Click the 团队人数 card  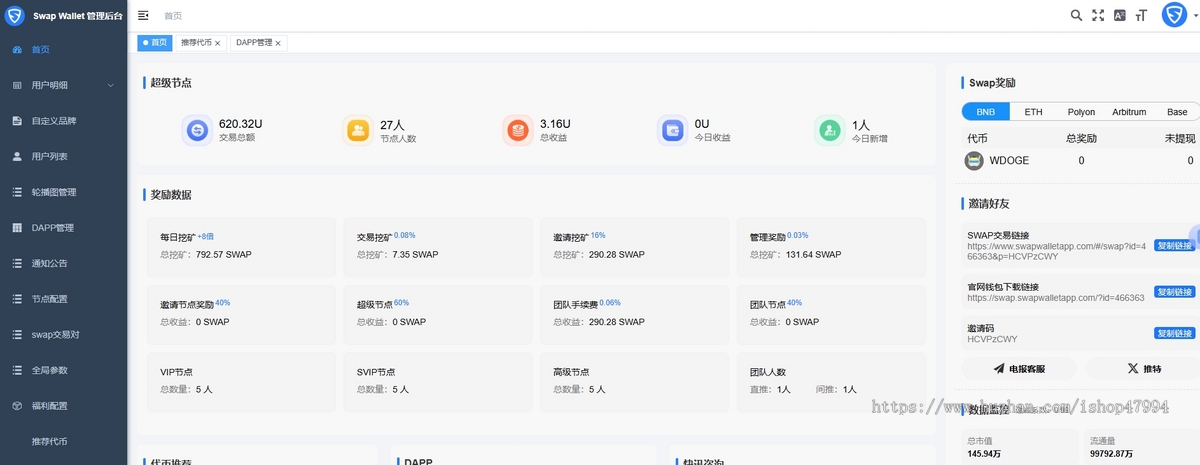831,381
